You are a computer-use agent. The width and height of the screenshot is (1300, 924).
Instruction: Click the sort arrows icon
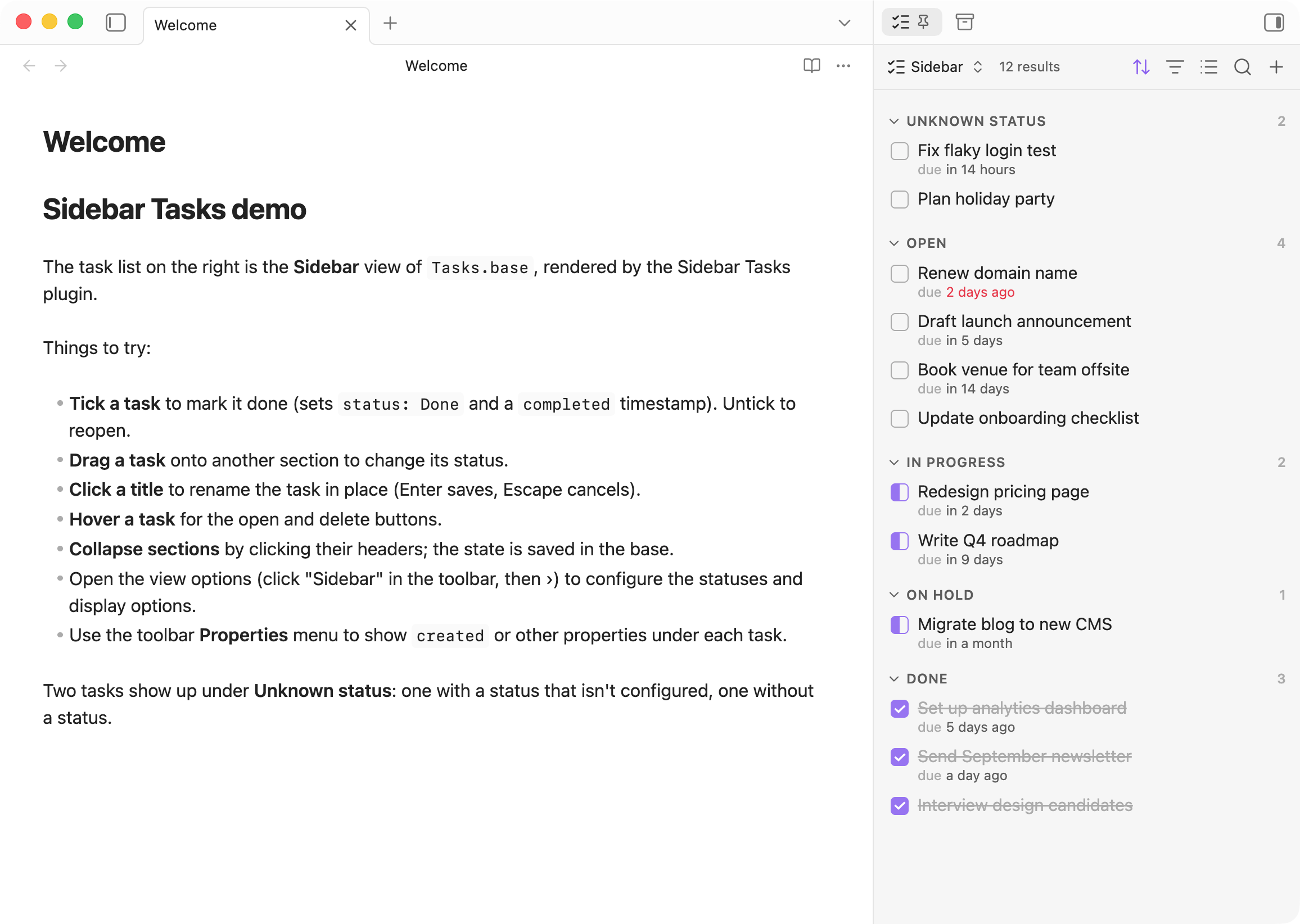[x=1141, y=67]
